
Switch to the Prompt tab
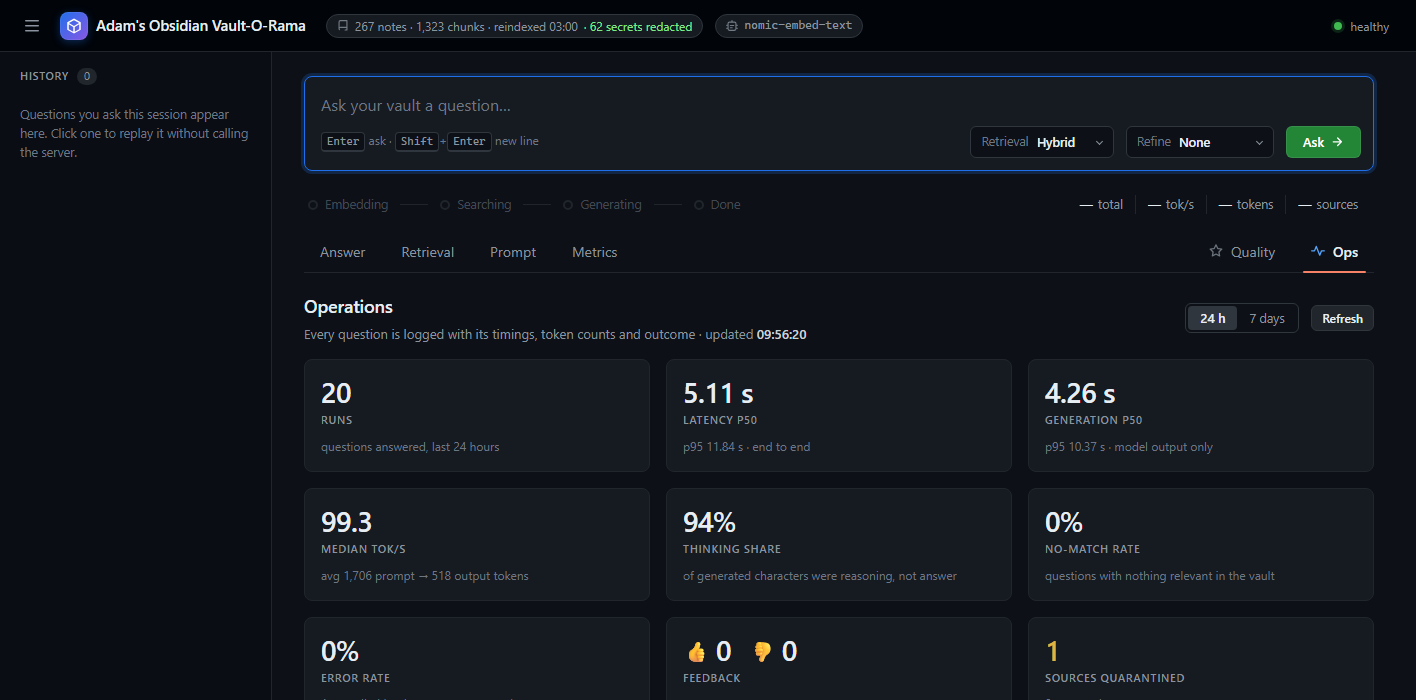(x=513, y=252)
